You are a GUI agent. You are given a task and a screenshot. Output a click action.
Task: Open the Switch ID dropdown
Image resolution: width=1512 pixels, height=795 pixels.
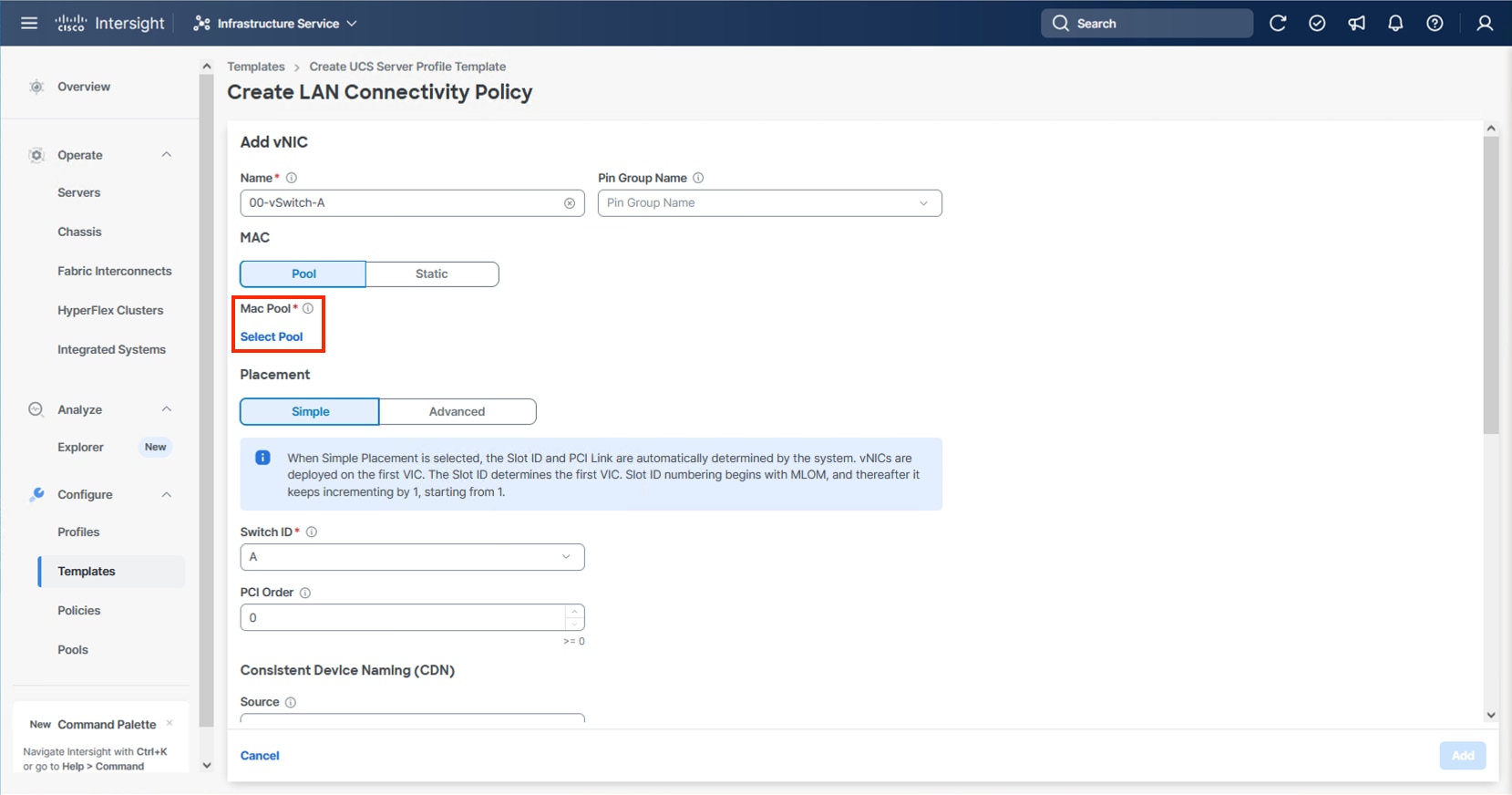412,557
